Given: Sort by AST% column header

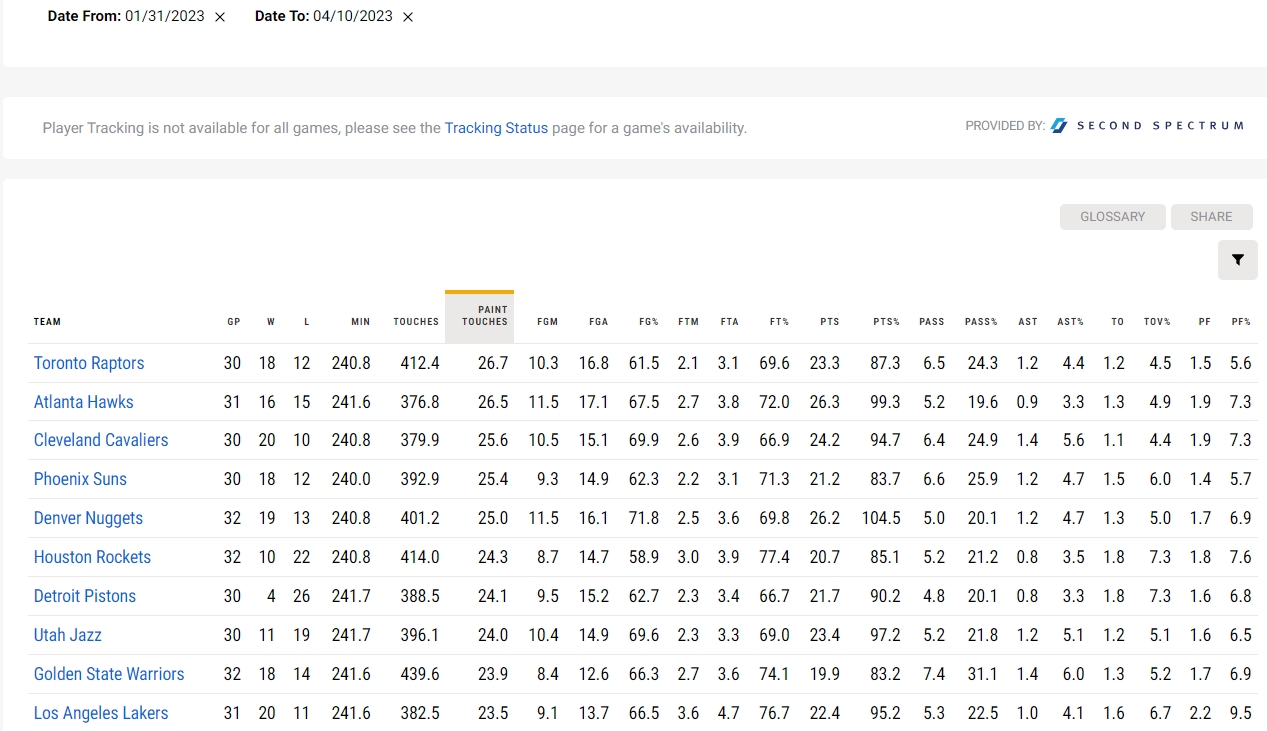Looking at the screenshot, I should (x=1071, y=322).
